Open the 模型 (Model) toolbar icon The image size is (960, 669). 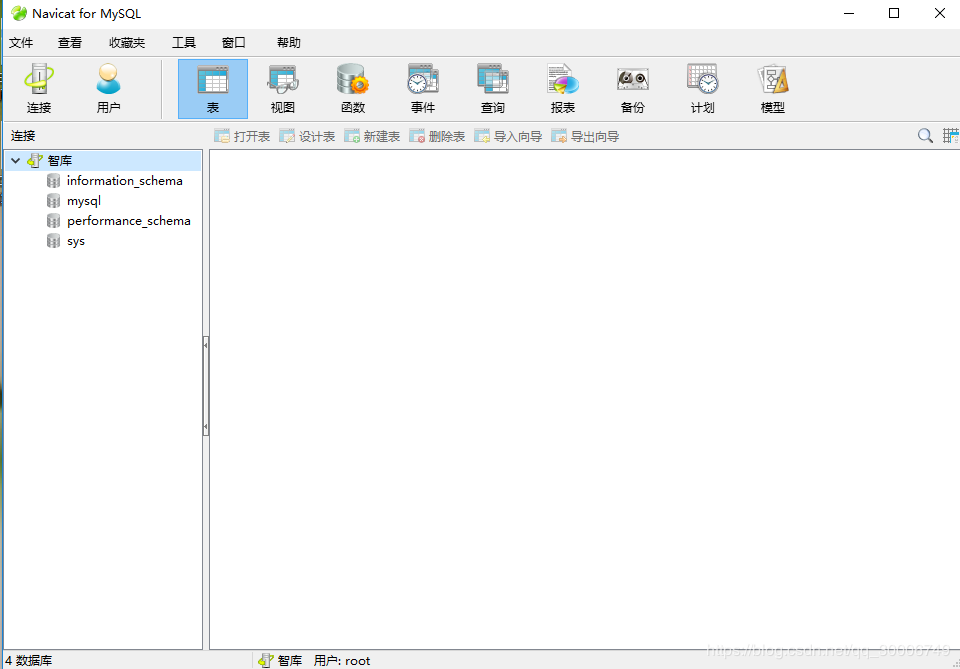(772, 88)
